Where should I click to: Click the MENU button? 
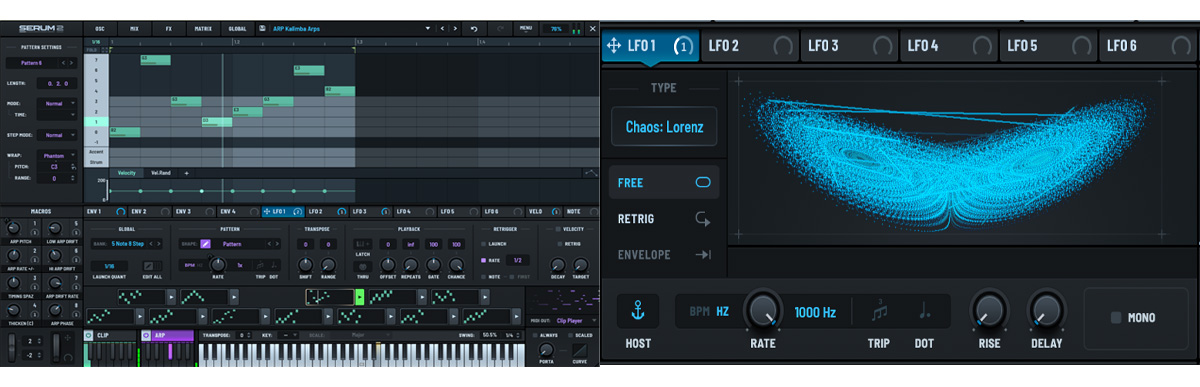tap(526, 29)
